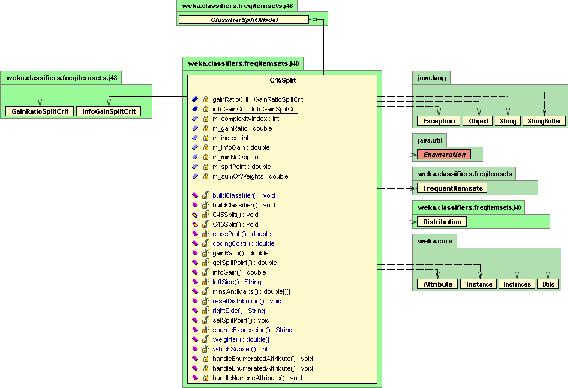The height and width of the screenshot is (388, 568).
Task: Click the java.lang package tab
Action: click(x=431, y=78)
